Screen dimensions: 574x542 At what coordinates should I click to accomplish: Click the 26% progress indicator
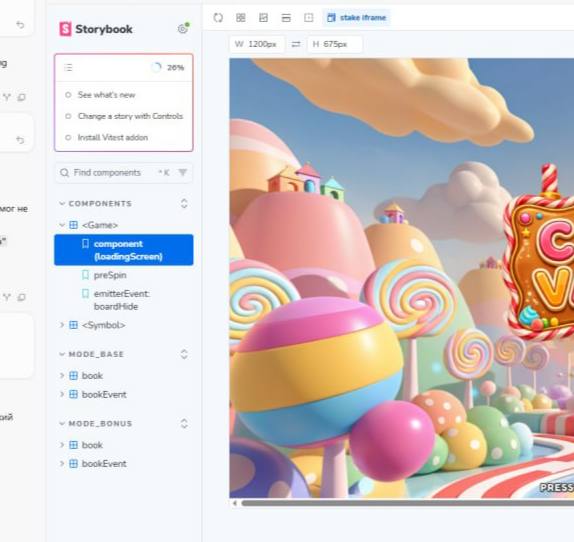point(168,68)
